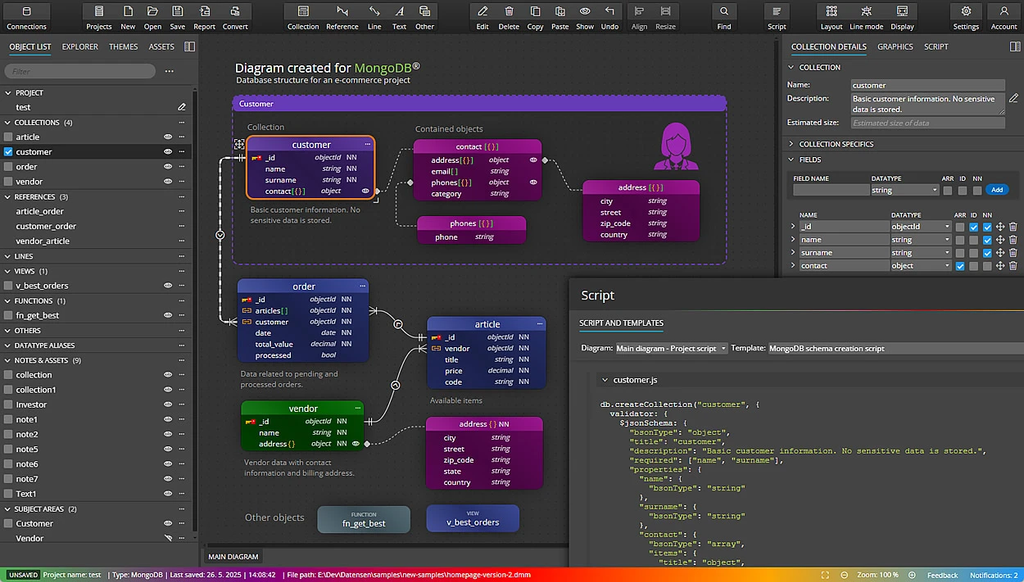Viewport: 1024px width, 582px height.
Task: Switch to the THEMES tab
Action: pyautogui.click(x=123, y=47)
